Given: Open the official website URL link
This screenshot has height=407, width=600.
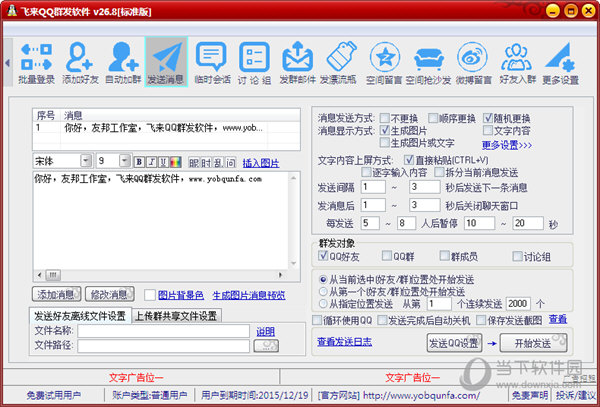Looking at the screenshot, I should (x=421, y=395).
